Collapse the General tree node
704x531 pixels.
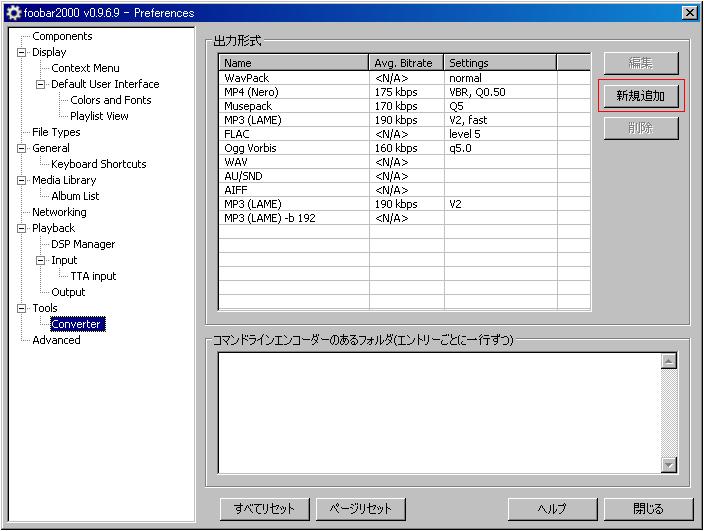(x=21, y=148)
